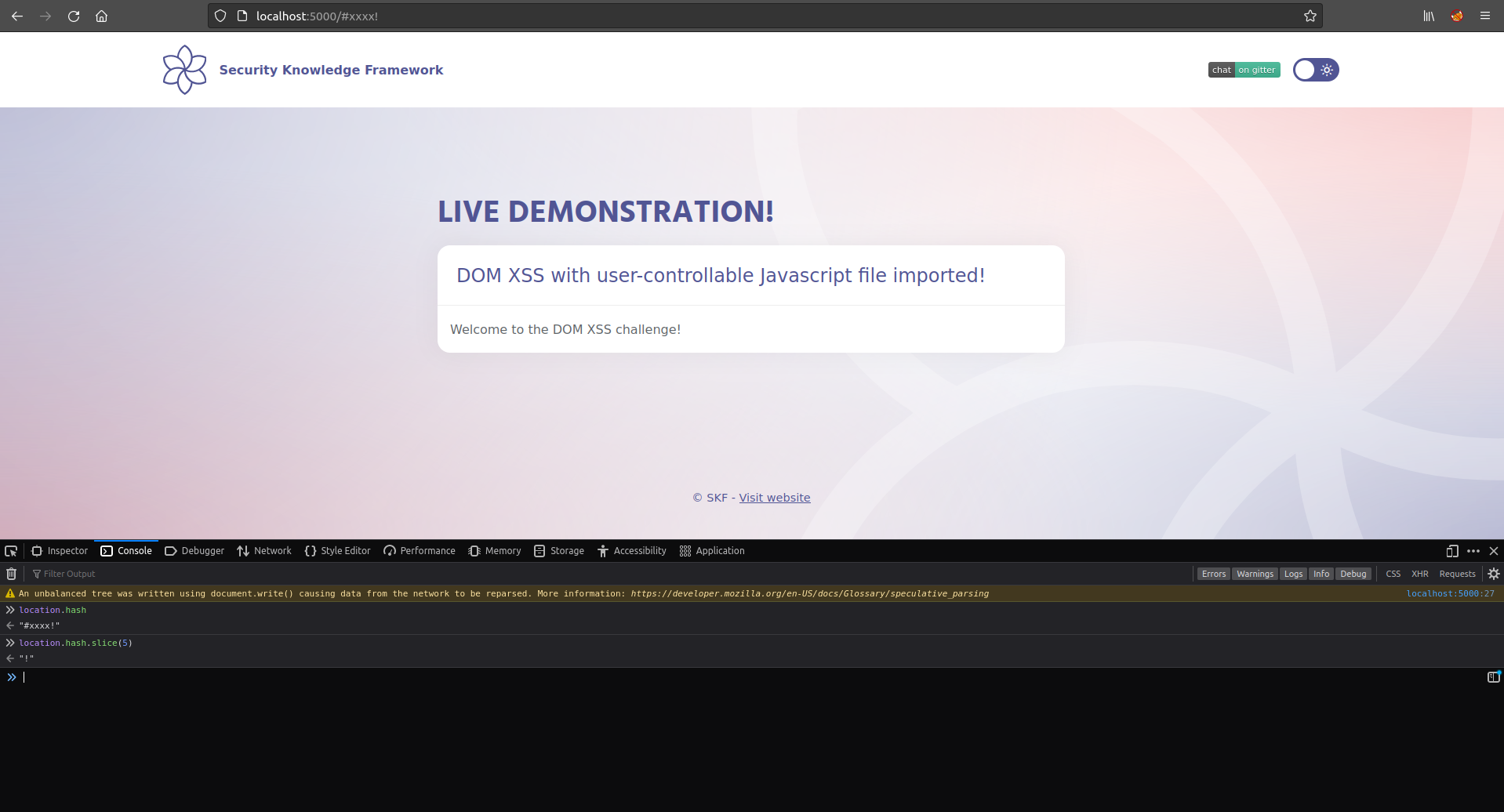The image size is (1504, 812).
Task: Open console settings gear
Action: (x=1494, y=574)
